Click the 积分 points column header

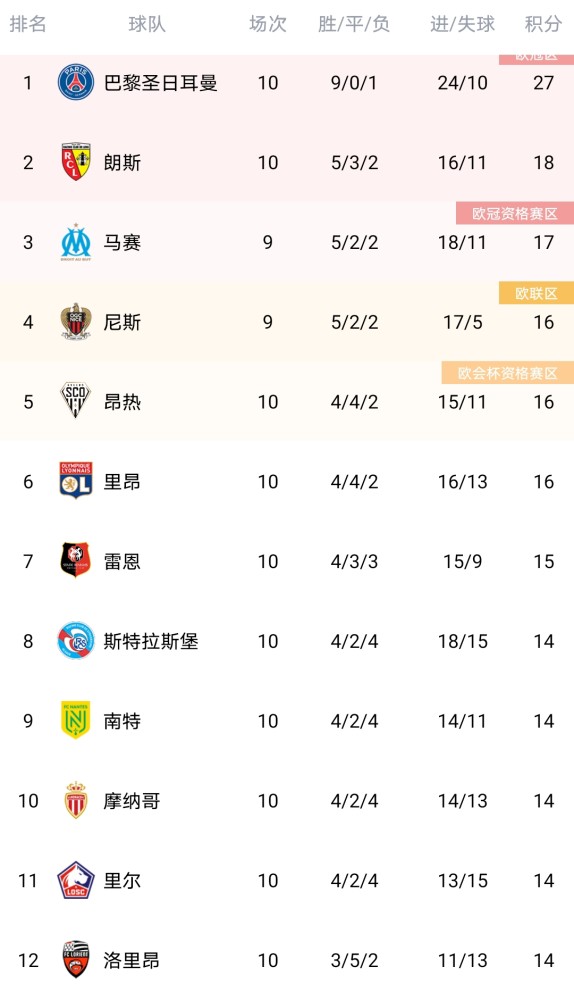pyautogui.click(x=543, y=24)
